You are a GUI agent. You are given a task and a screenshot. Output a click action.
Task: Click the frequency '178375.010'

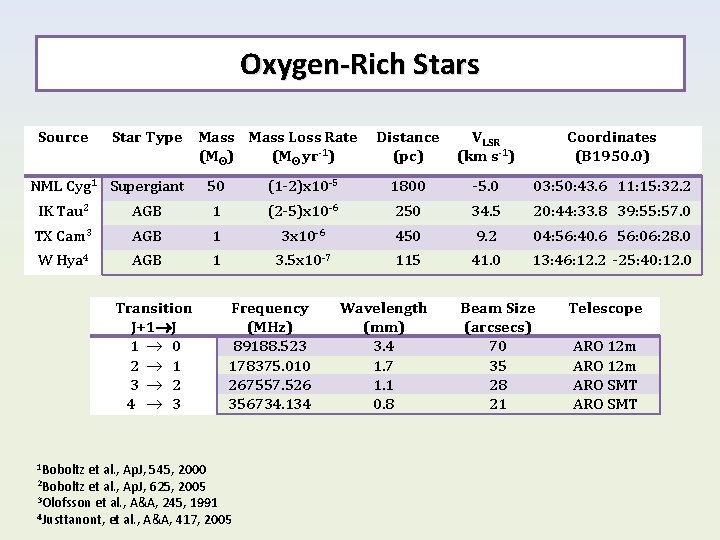tap(270, 366)
